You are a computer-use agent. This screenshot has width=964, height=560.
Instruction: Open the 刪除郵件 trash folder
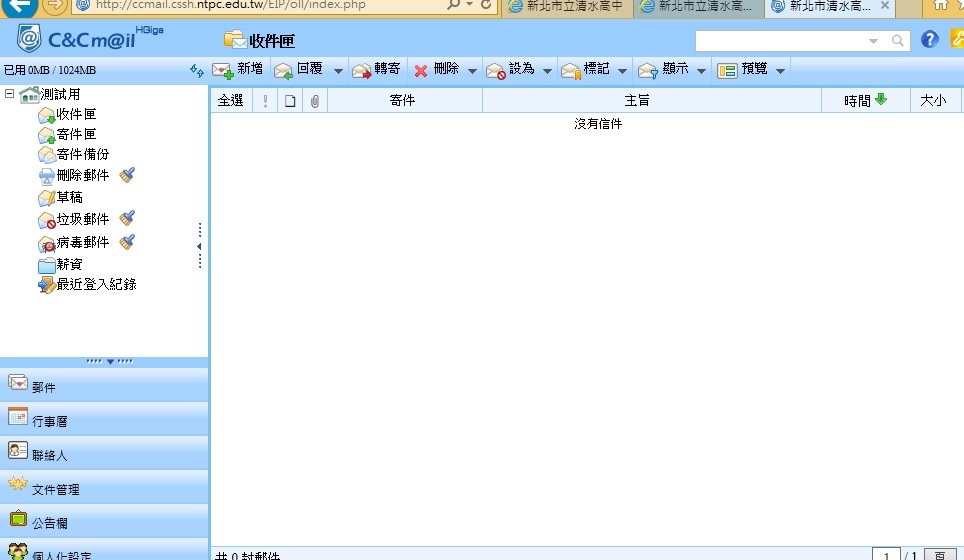(x=73, y=176)
